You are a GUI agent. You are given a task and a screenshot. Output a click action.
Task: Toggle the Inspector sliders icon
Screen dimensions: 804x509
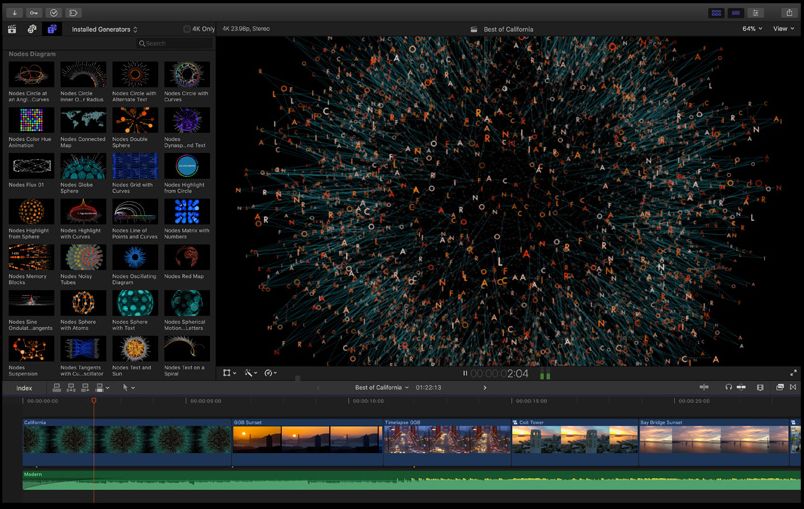tap(758, 12)
